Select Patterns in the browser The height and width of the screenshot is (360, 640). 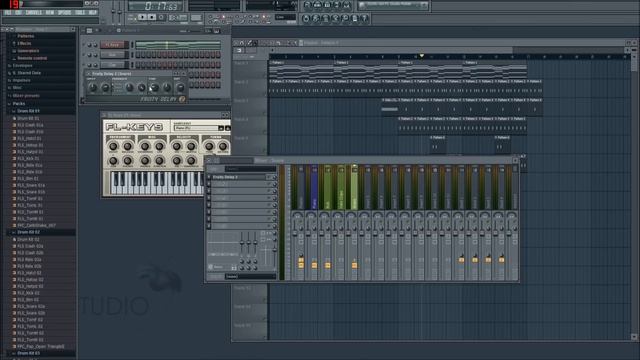tap(26, 36)
